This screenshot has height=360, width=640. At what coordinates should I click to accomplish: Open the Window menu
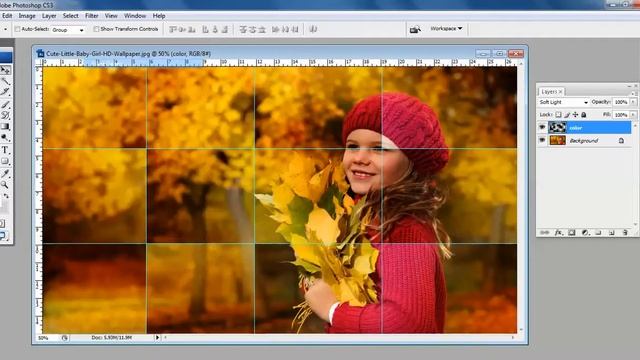point(135,16)
